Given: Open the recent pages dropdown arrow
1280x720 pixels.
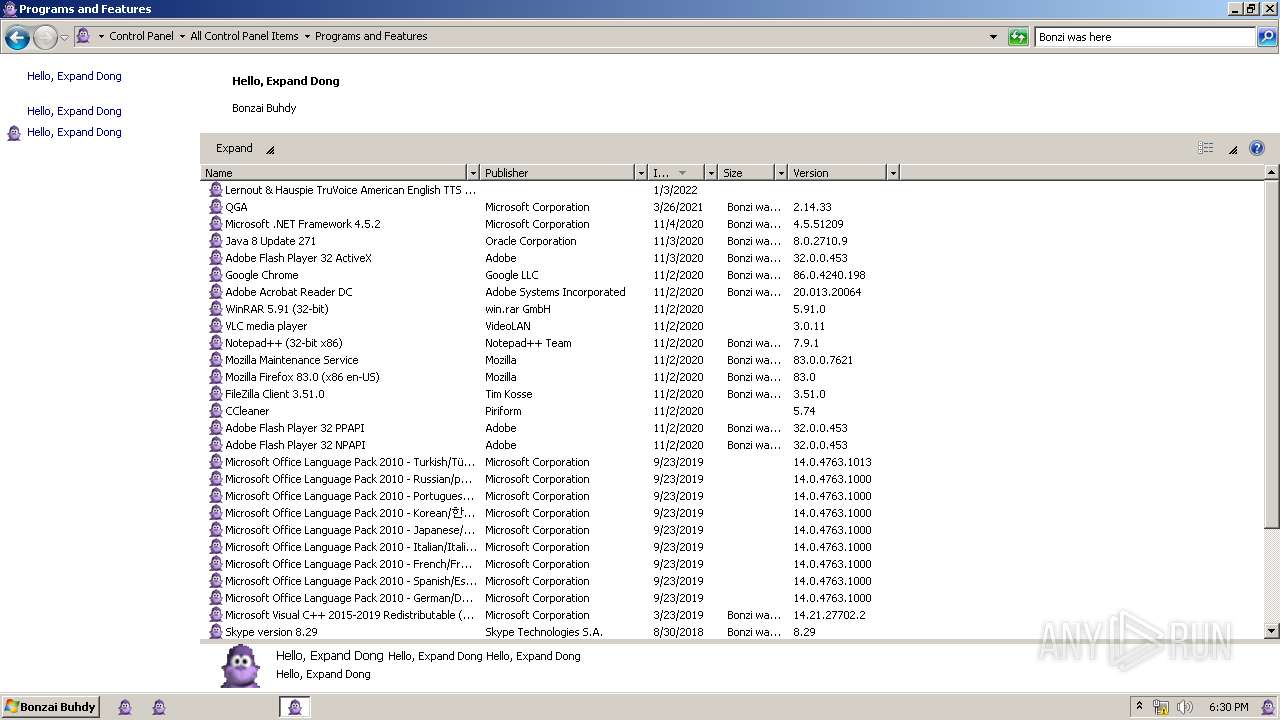Looking at the screenshot, I should tap(64, 38).
